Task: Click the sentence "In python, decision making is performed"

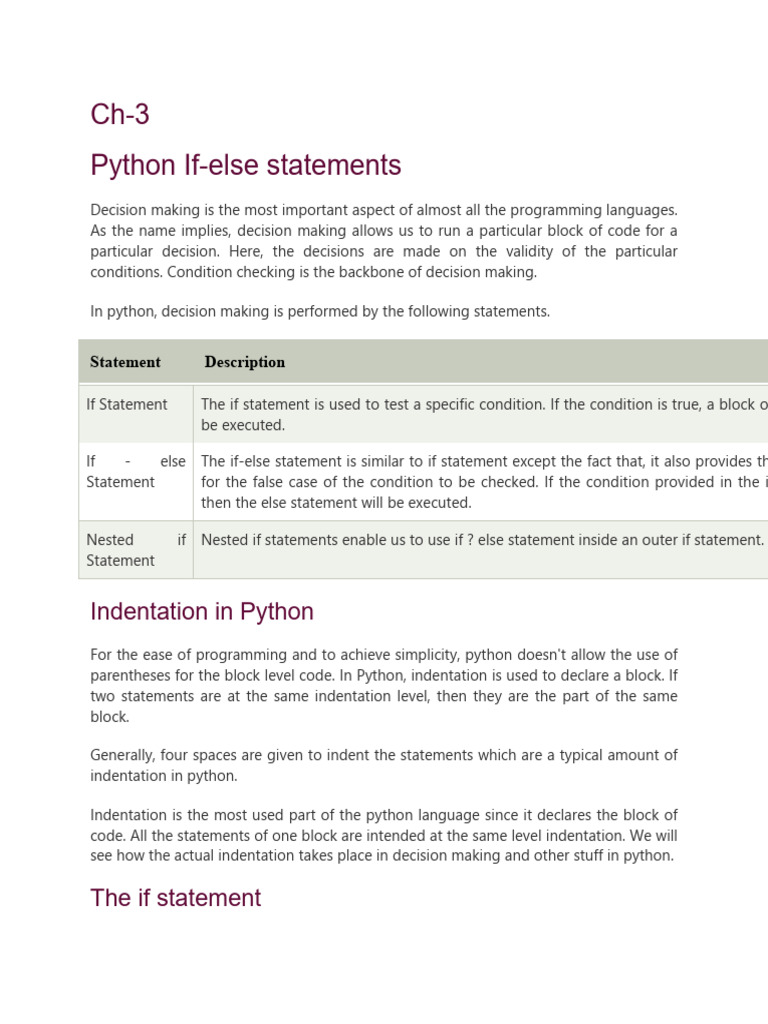Action: tap(320, 311)
